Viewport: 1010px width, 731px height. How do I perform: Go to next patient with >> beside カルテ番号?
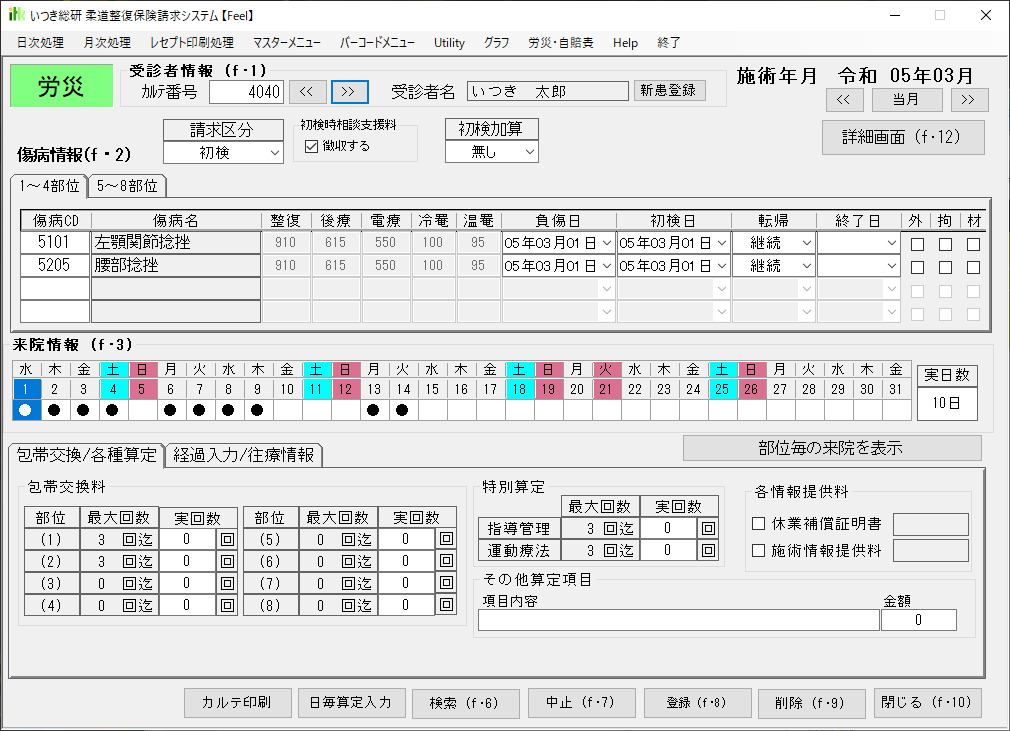[x=349, y=91]
